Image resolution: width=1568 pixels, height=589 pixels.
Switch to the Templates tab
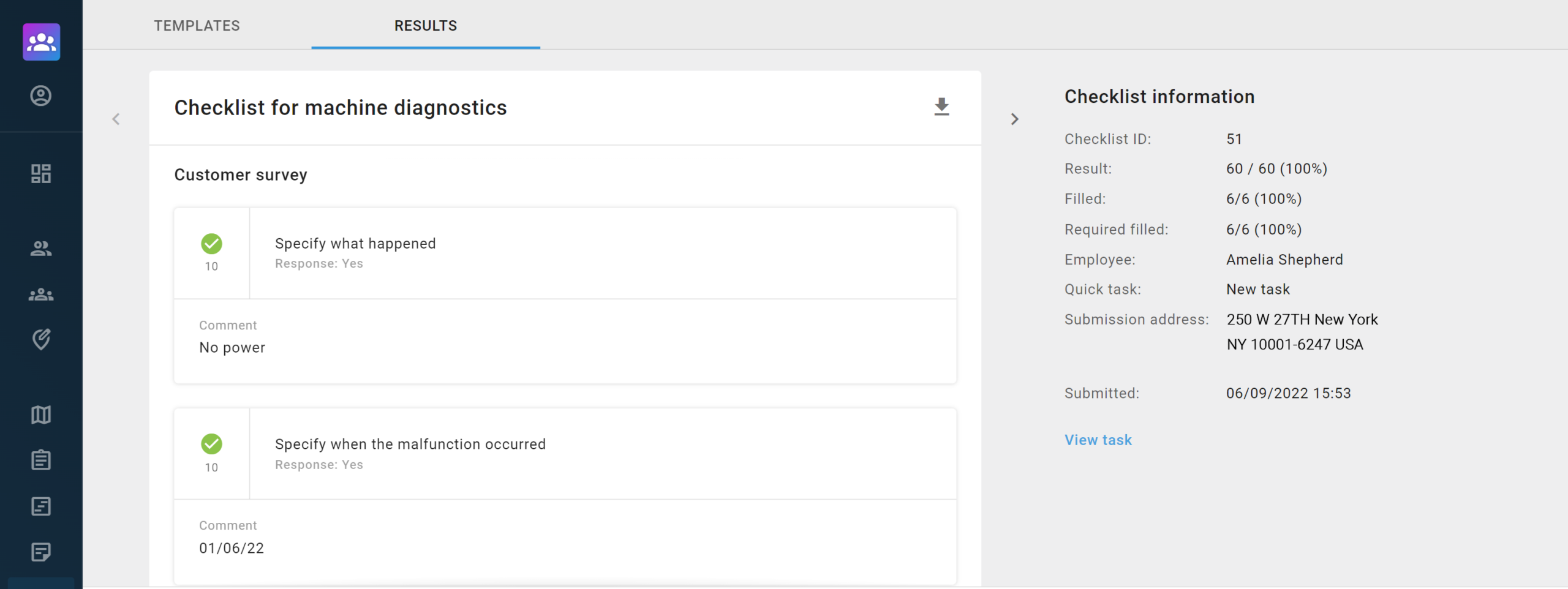(x=197, y=26)
